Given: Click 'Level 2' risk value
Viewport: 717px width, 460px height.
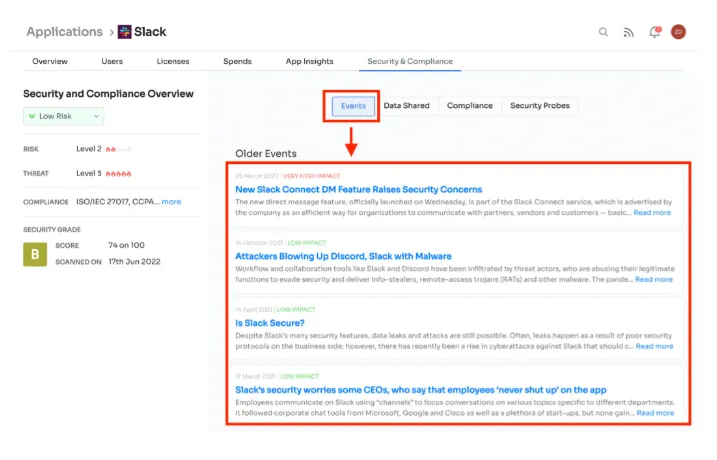Looking at the screenshot, I should tap(89, 149).
